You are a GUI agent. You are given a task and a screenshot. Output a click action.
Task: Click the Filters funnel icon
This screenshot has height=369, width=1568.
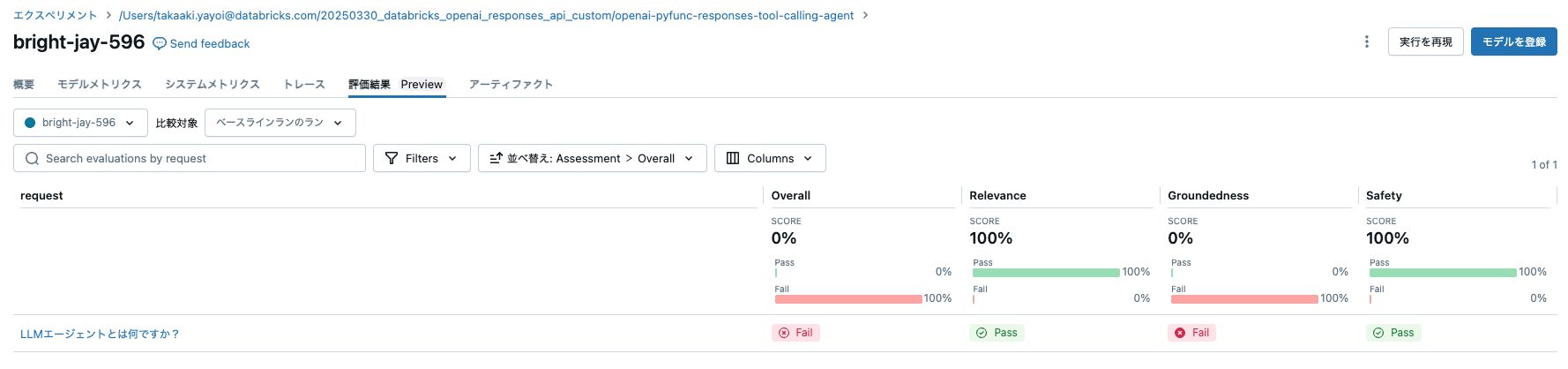tap(392, 158)
